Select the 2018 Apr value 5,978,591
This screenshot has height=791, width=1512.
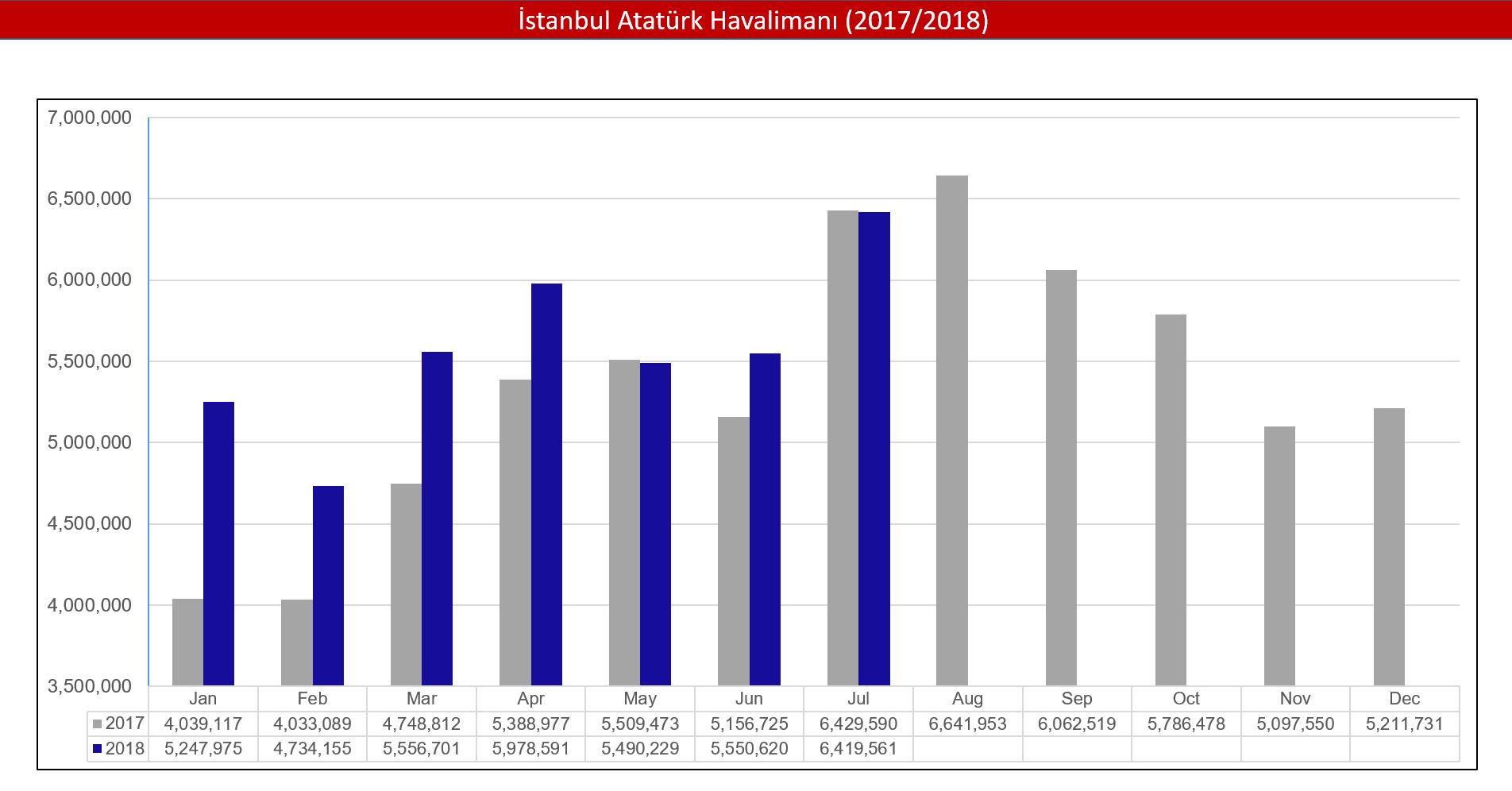click(x=530, y=749)
